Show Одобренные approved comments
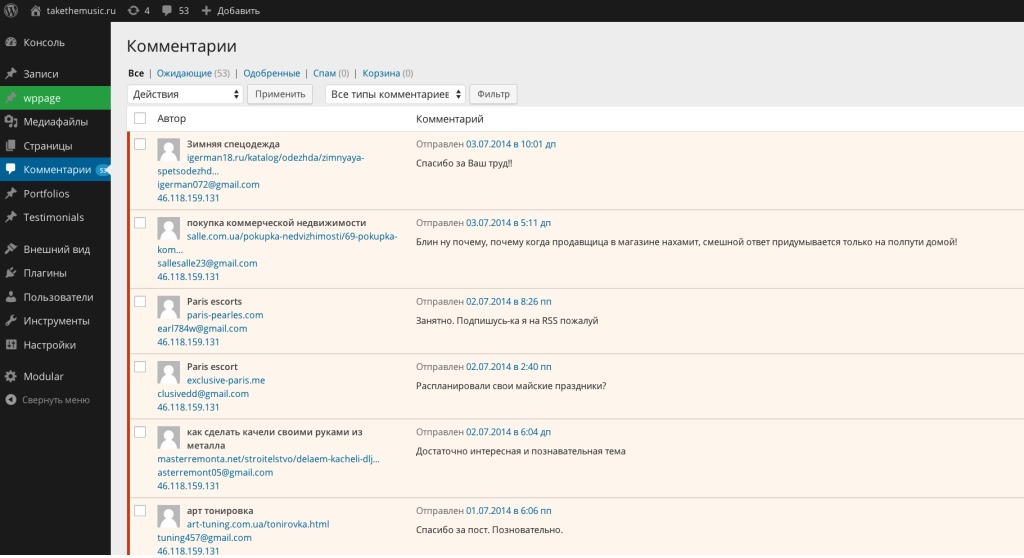 click(272, 73)
